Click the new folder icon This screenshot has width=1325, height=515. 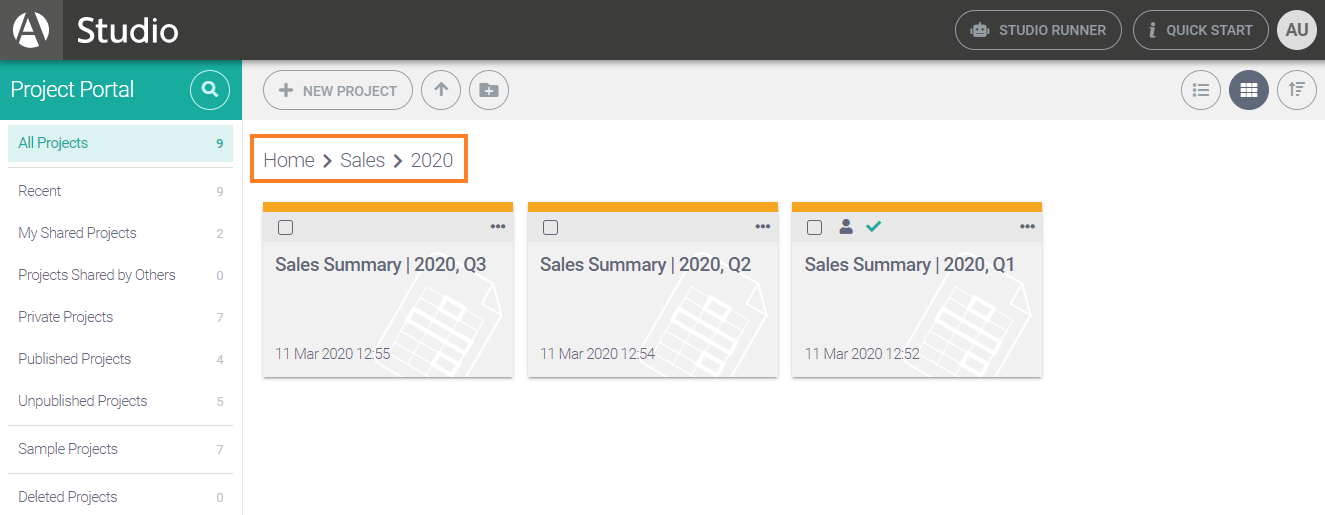pos(489,90)
